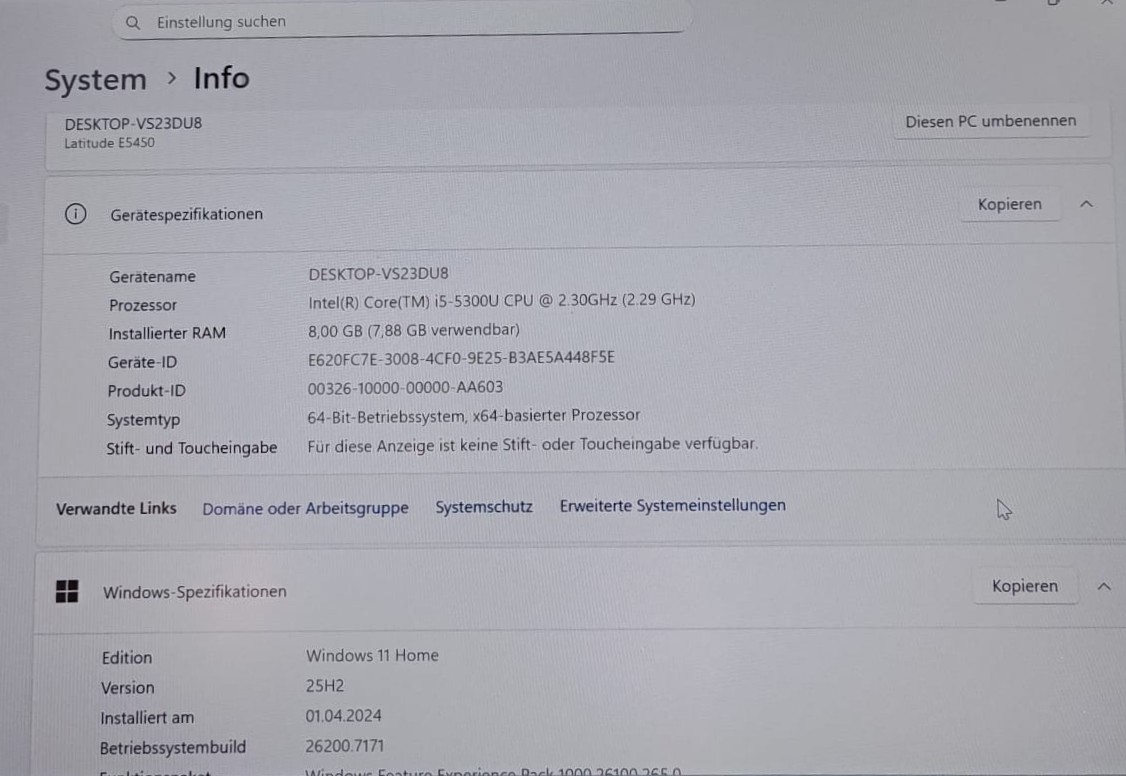Click the Windows logo icon beside Windows-Spezifikationen
The width and height of the screenshot is (1126, 776).
67,592
